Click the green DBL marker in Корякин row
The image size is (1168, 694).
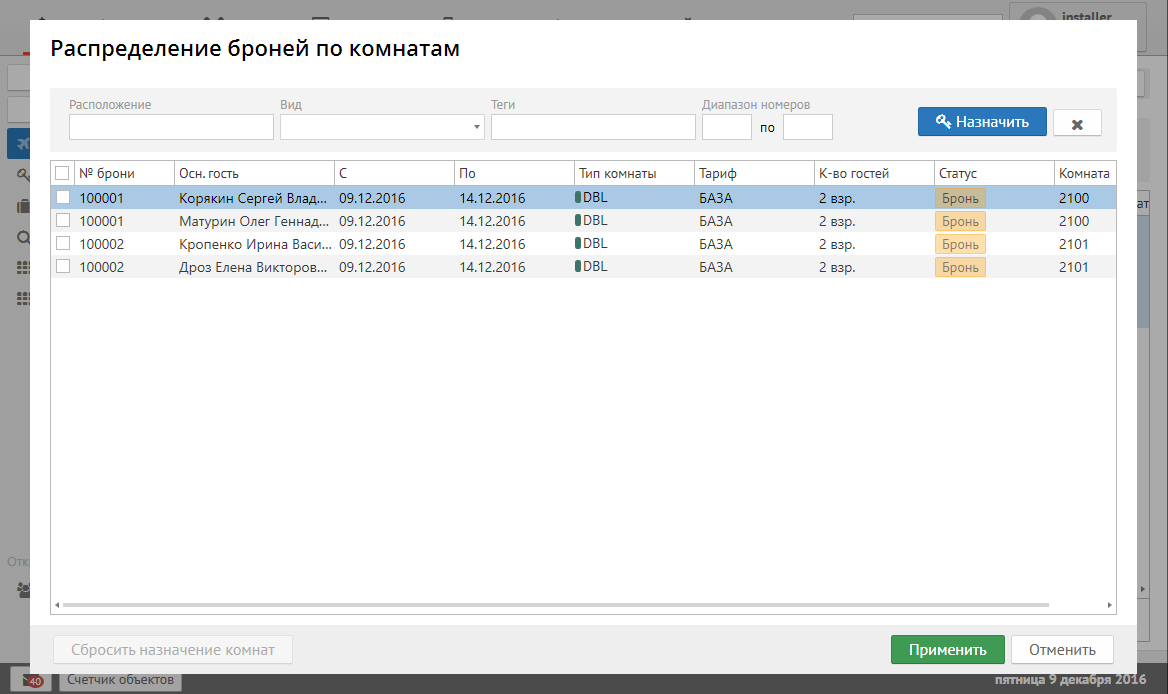(578, 198)
